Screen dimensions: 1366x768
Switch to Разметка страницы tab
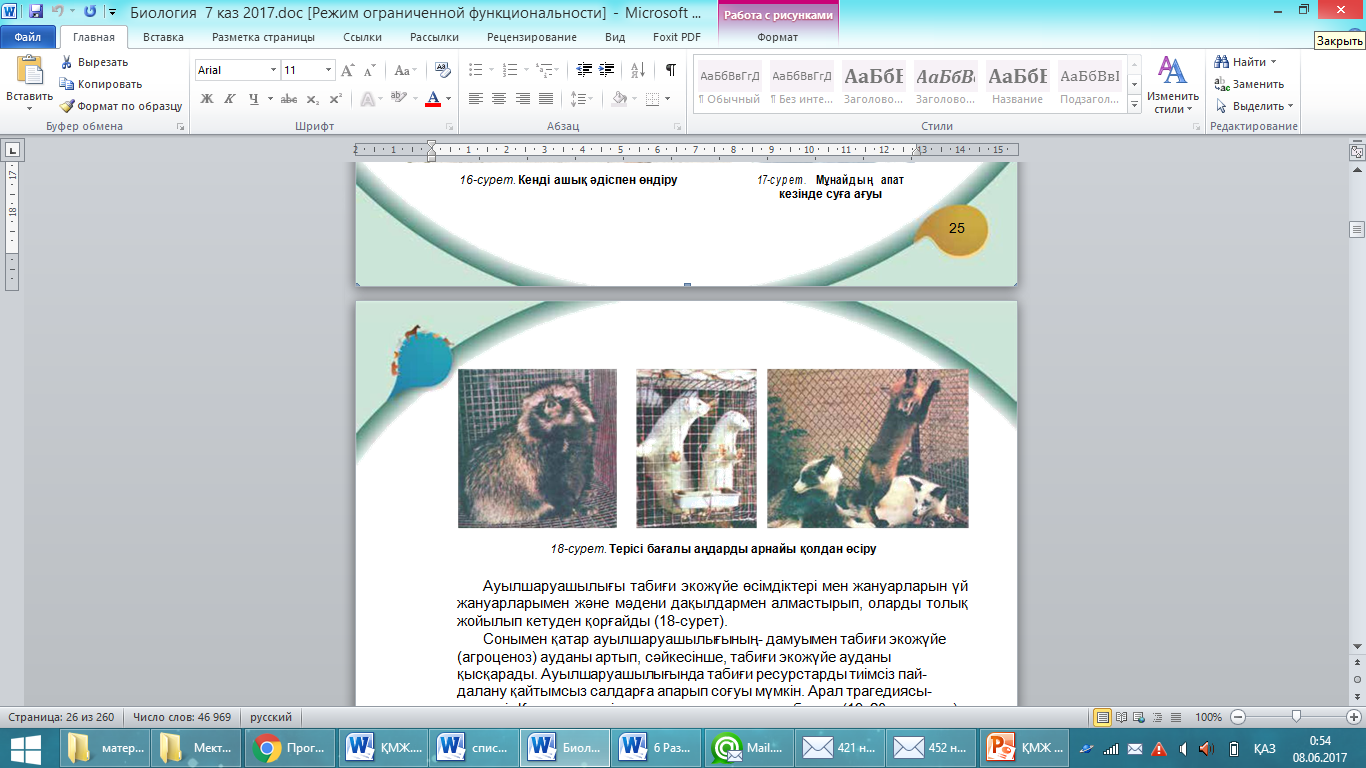tap(263, 38)
